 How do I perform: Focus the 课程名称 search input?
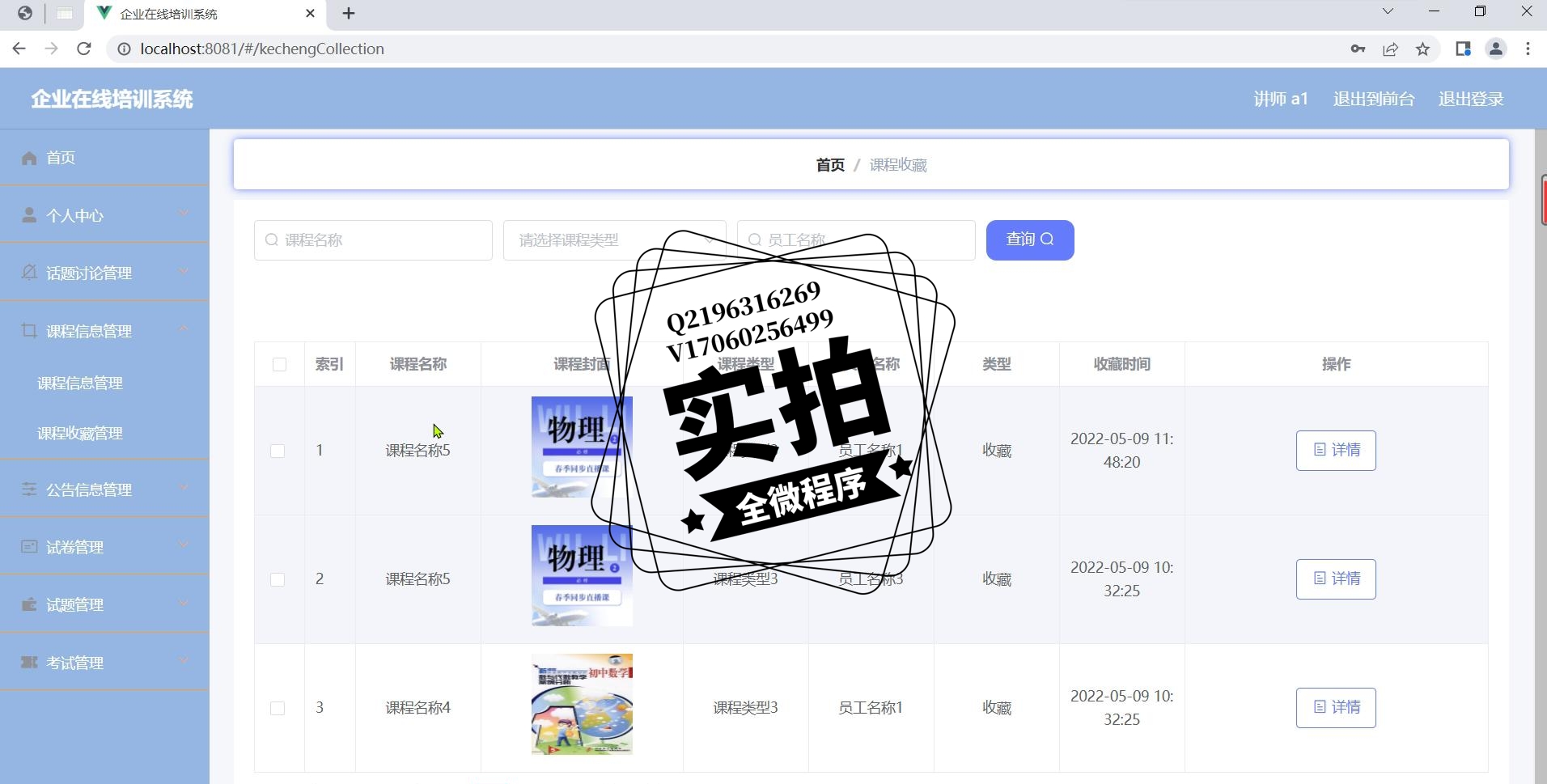click(x=373, y=240)
